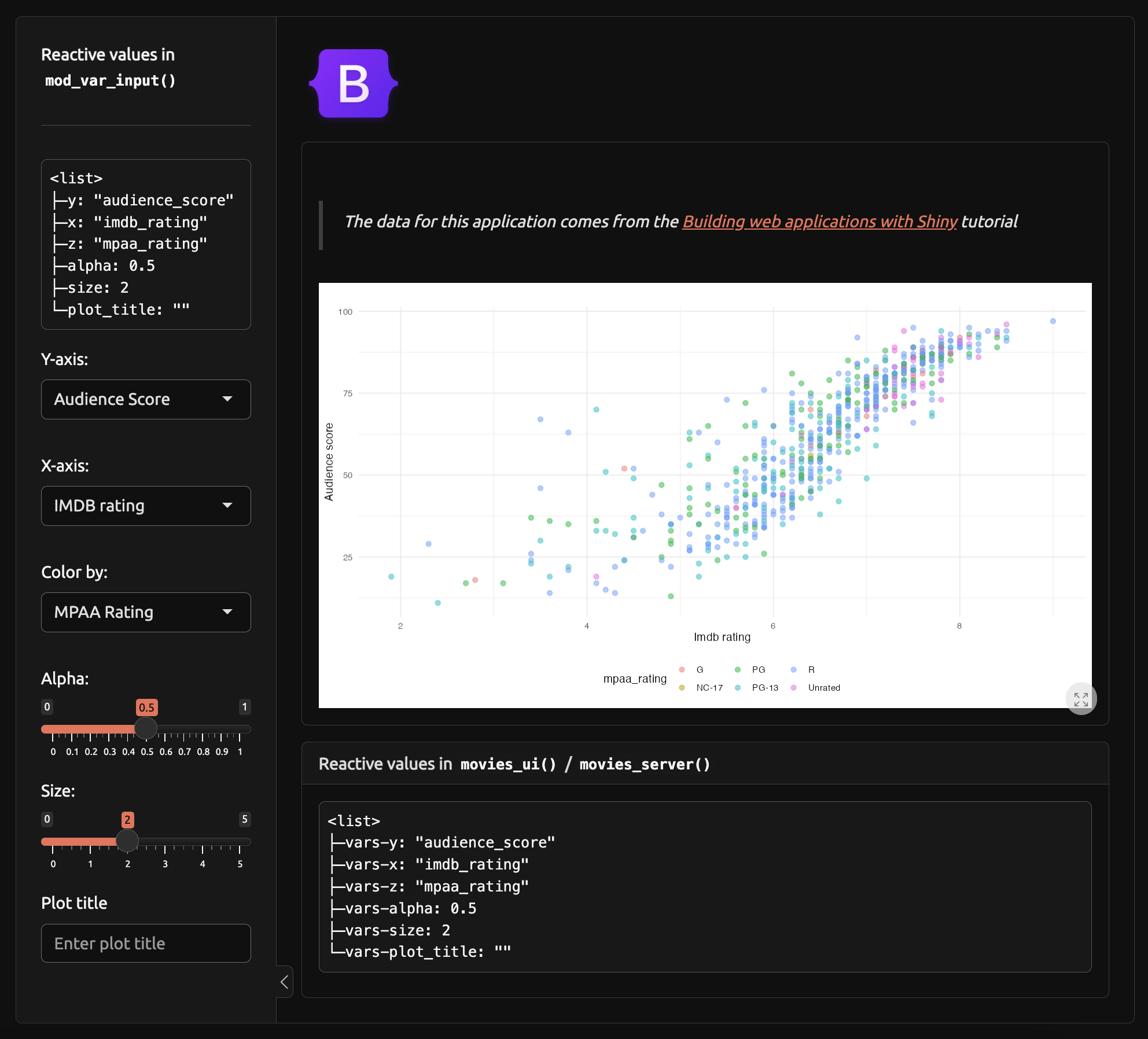This screenshot has height=1039, width=1148.
Task: Click the PG legend marker
Action: coord(738,670)
